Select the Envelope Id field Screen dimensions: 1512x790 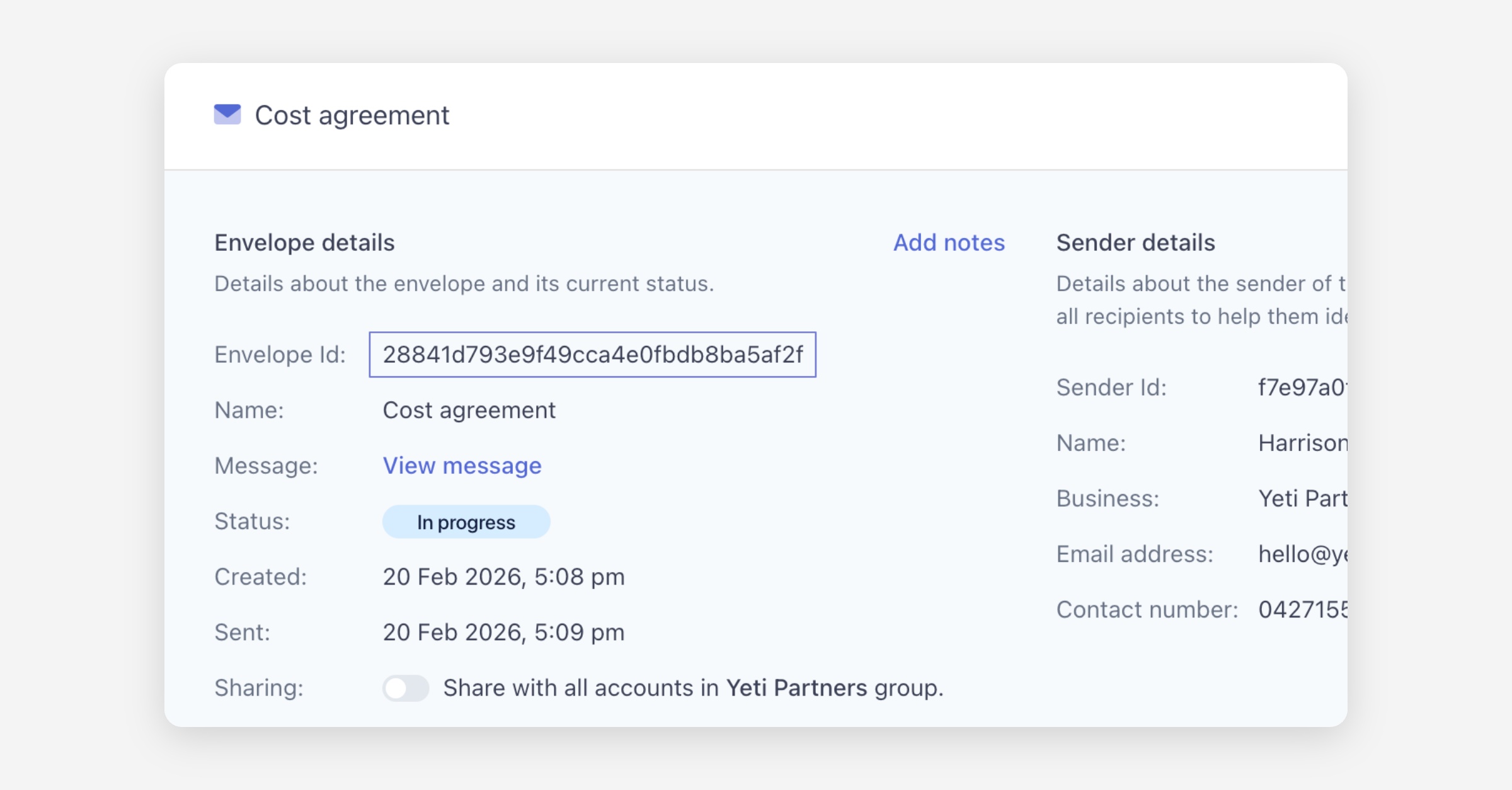[x=592, y=355]
